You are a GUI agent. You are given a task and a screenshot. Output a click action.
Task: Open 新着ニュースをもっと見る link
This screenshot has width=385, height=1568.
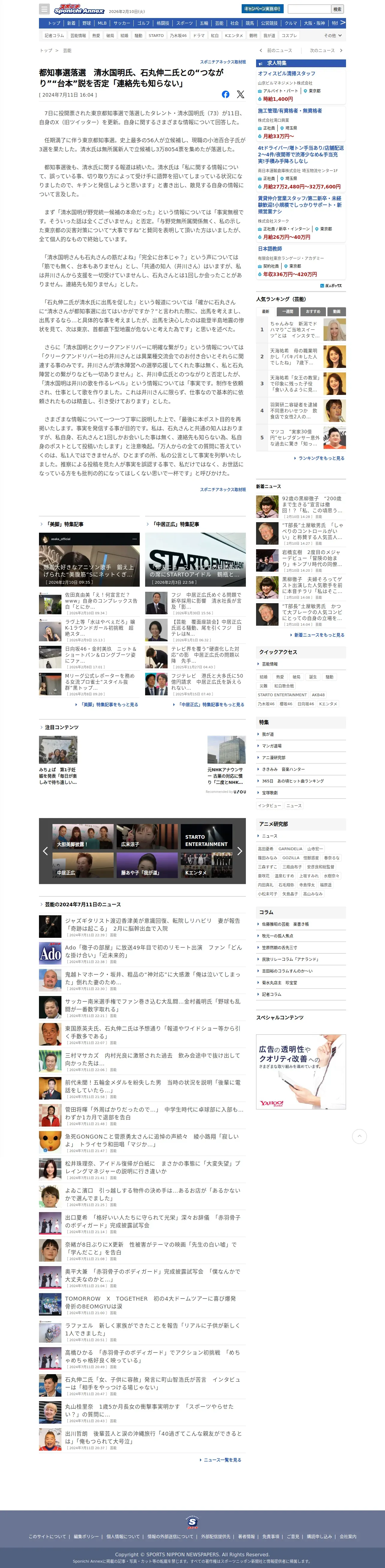[x=319, y=635]
